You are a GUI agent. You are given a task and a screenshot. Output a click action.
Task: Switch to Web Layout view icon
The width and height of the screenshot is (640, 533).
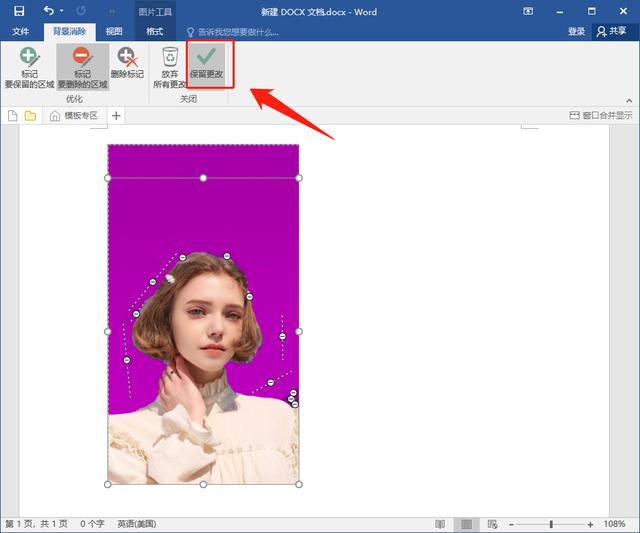click(x=491, y=524)
